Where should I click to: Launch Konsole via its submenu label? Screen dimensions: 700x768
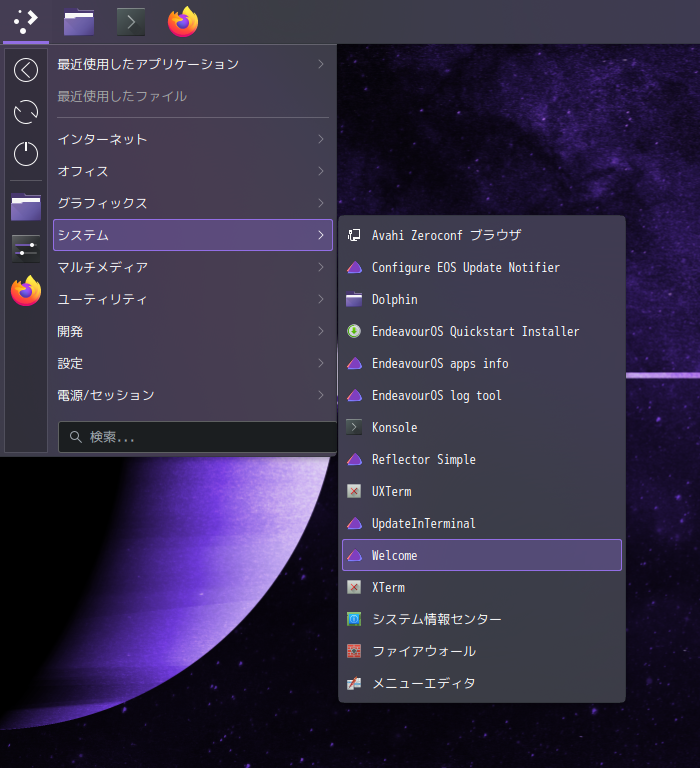tap(394, 428)
